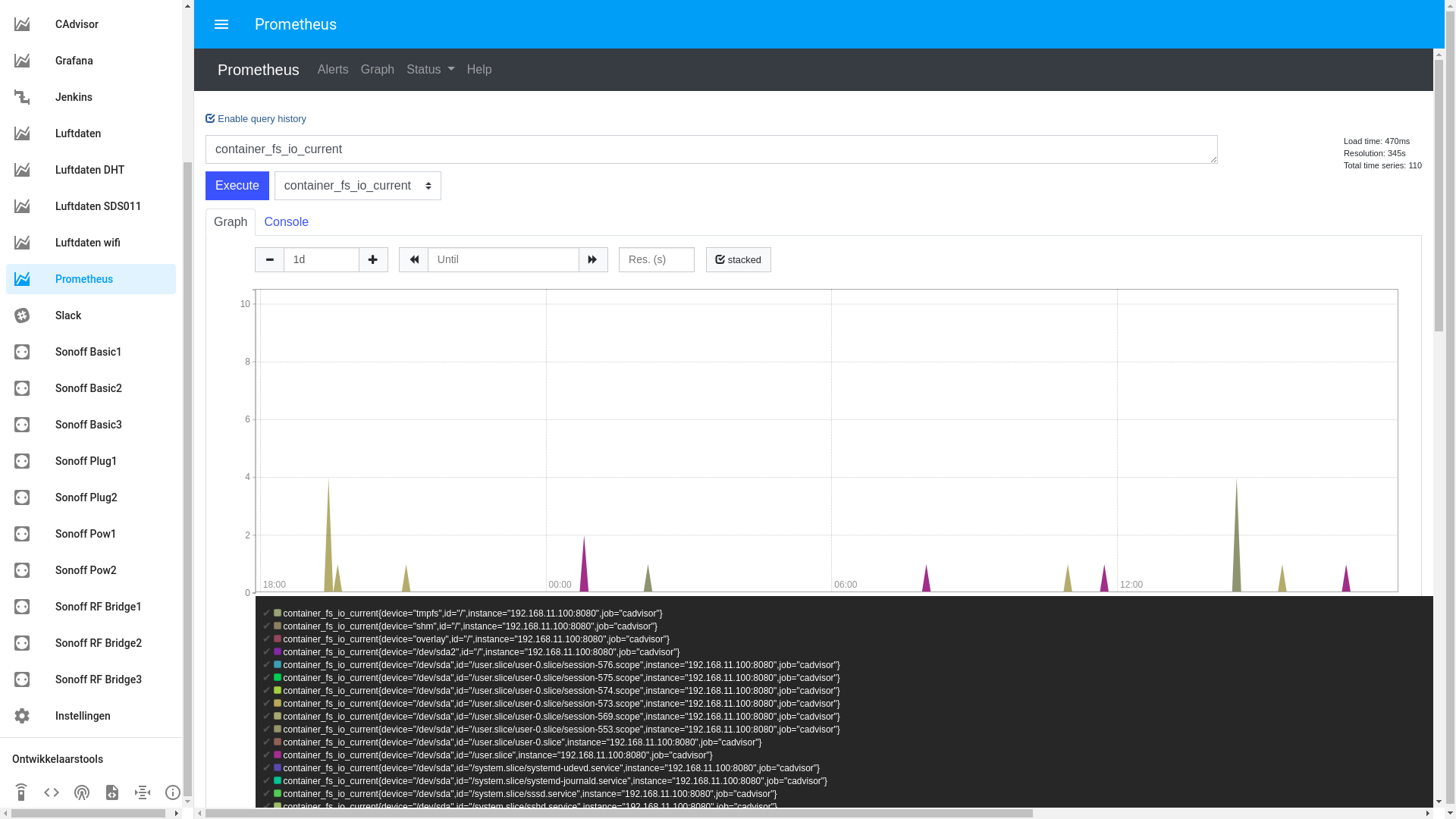
Task: Open the file code template developer tool
Action: click(112, 792)
